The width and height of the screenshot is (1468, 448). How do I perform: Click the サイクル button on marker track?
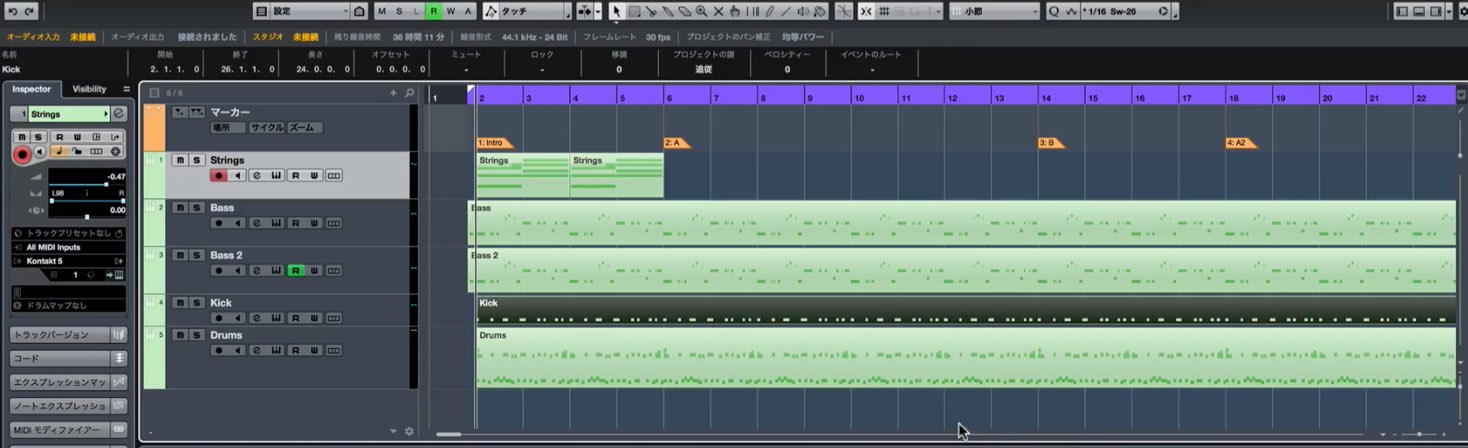[x=266, y=128]
